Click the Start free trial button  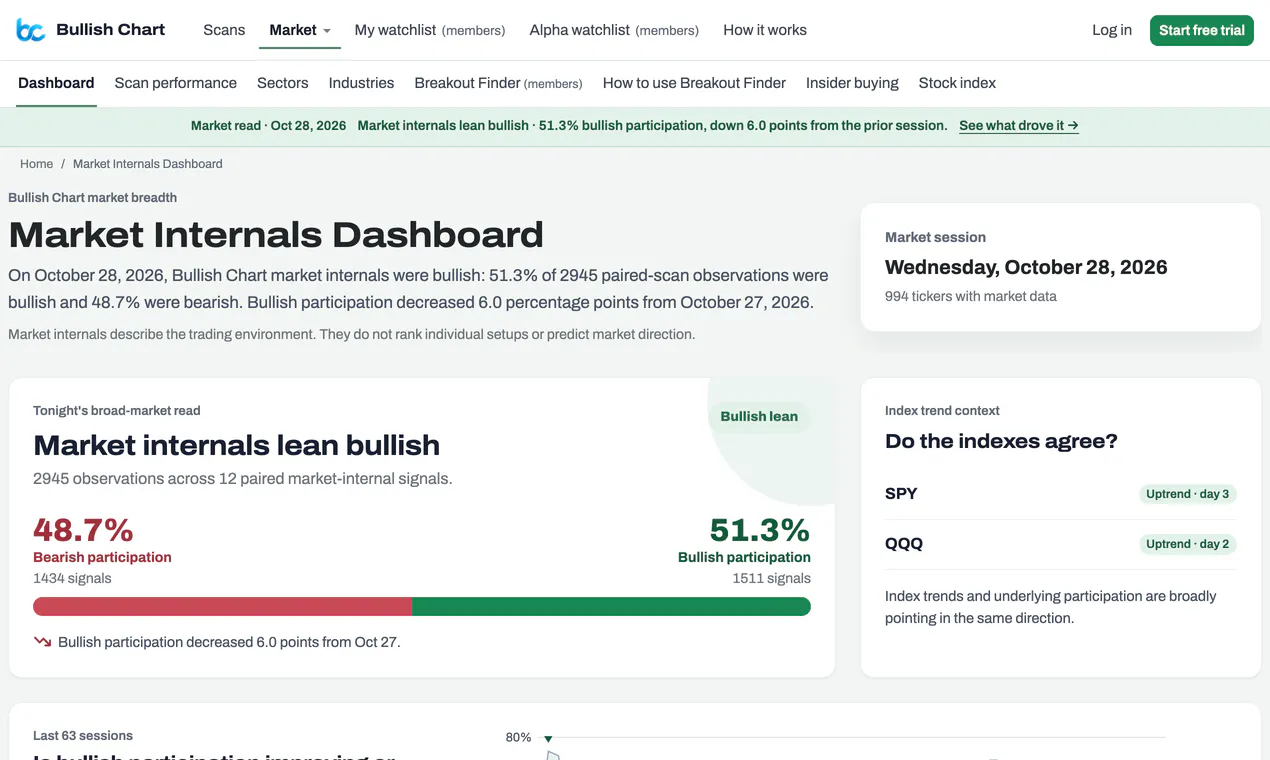coord(1202,30)
